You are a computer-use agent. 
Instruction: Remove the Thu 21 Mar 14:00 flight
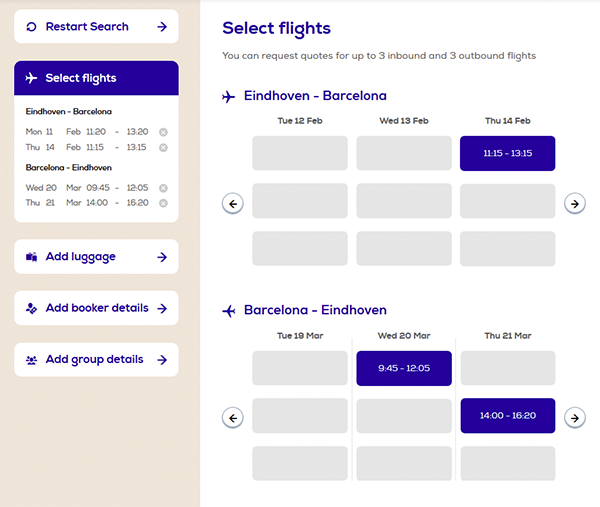point(163,203)
